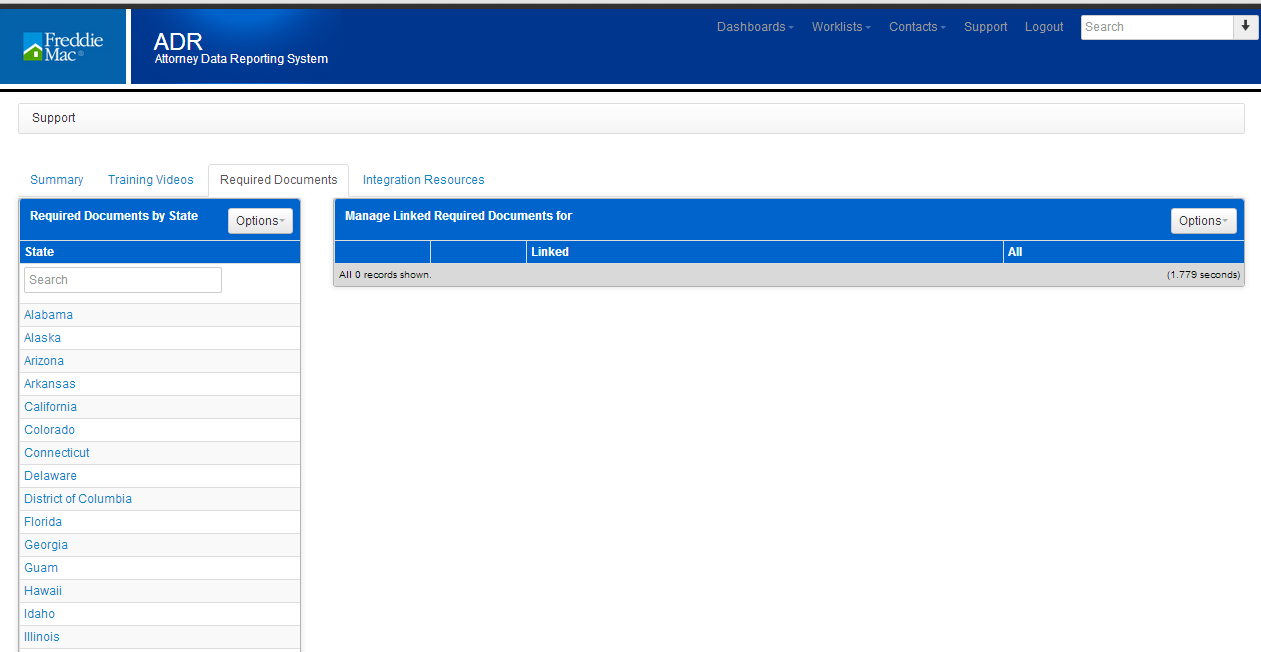
Task: Select Arkansas from the state list
Action: click(x=50, y=384)
